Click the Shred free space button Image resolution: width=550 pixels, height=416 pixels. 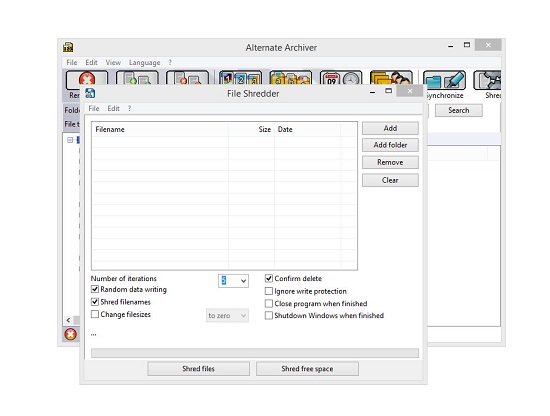307,369
